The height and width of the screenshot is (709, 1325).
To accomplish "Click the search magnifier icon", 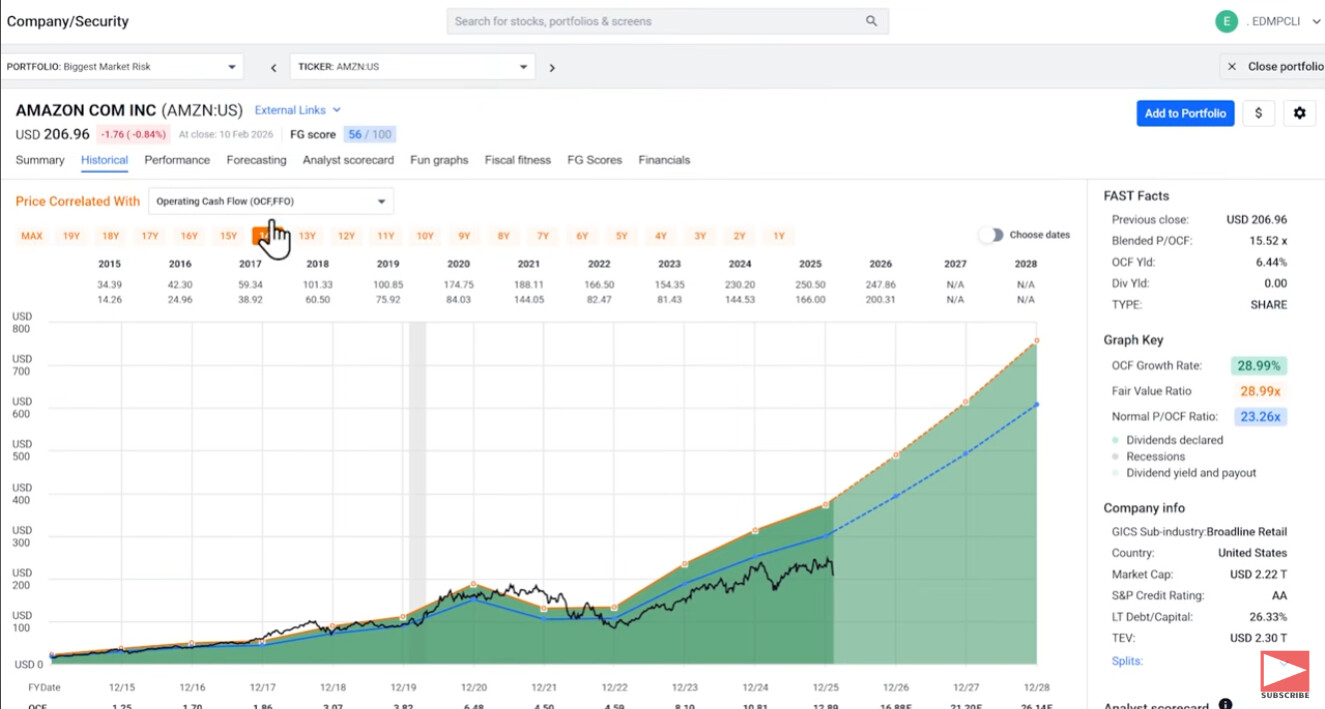I will pos(871,21).
